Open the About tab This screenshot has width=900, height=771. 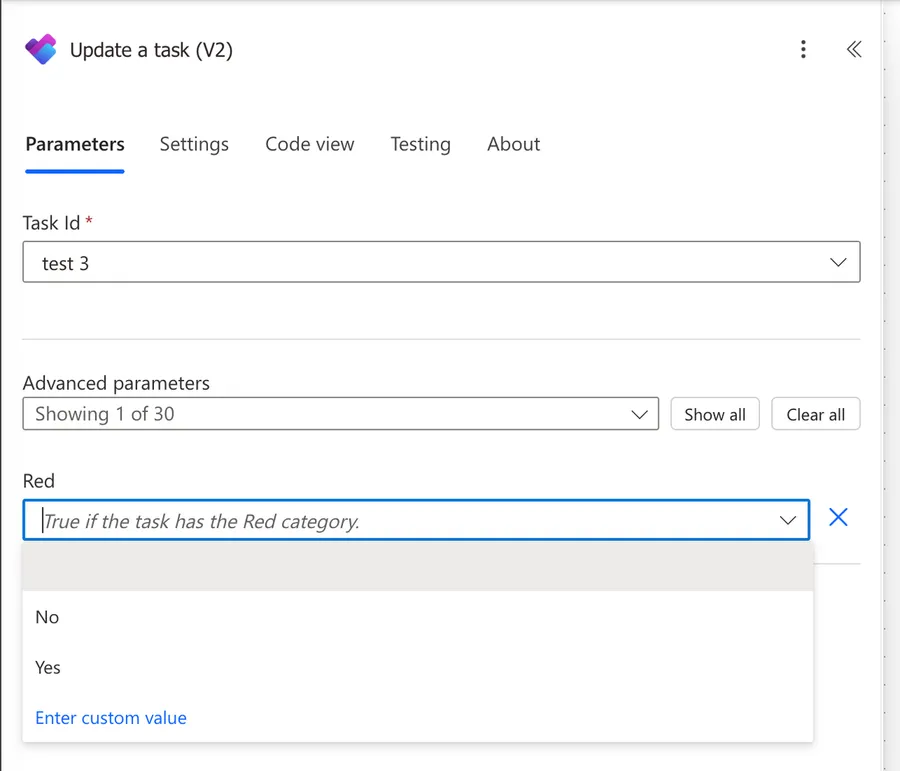pyautogui.click(x=513, y=144)
